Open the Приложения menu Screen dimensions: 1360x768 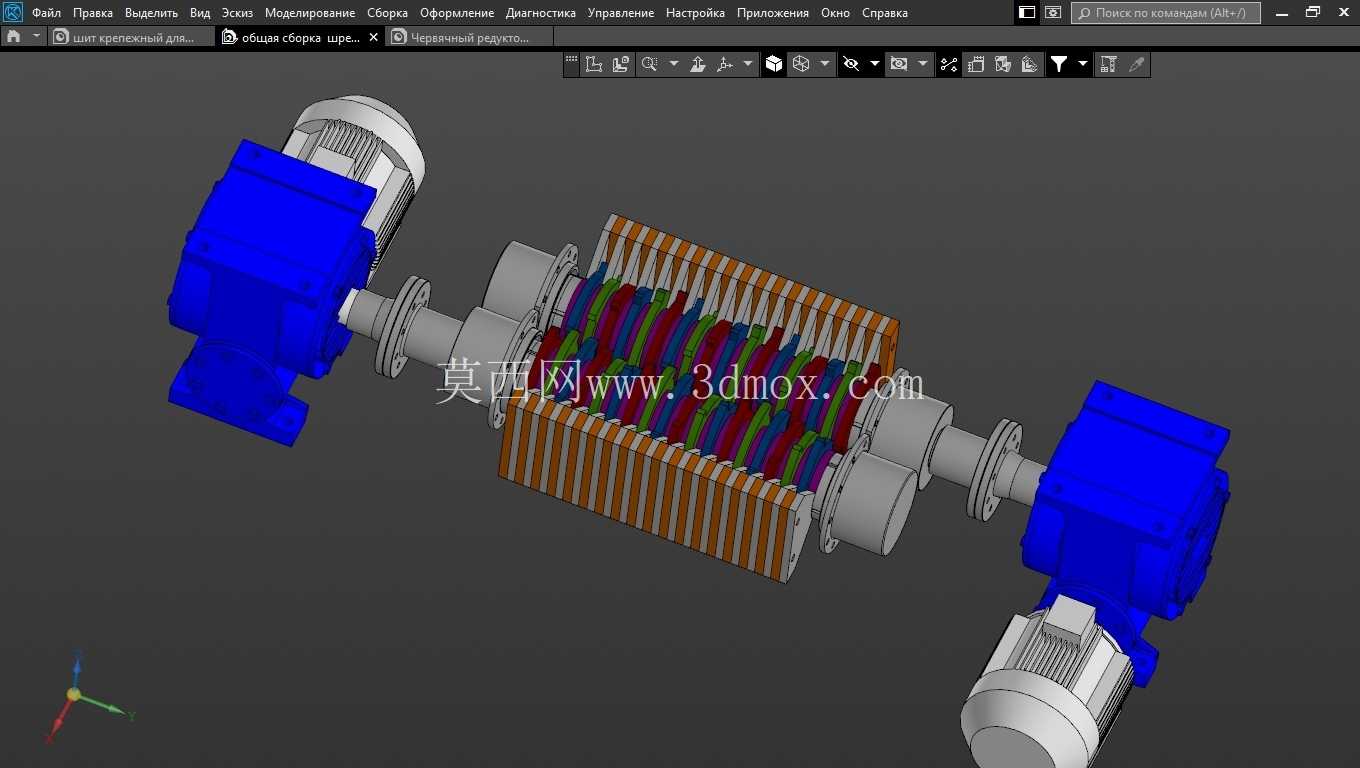(x=773, y=13)
